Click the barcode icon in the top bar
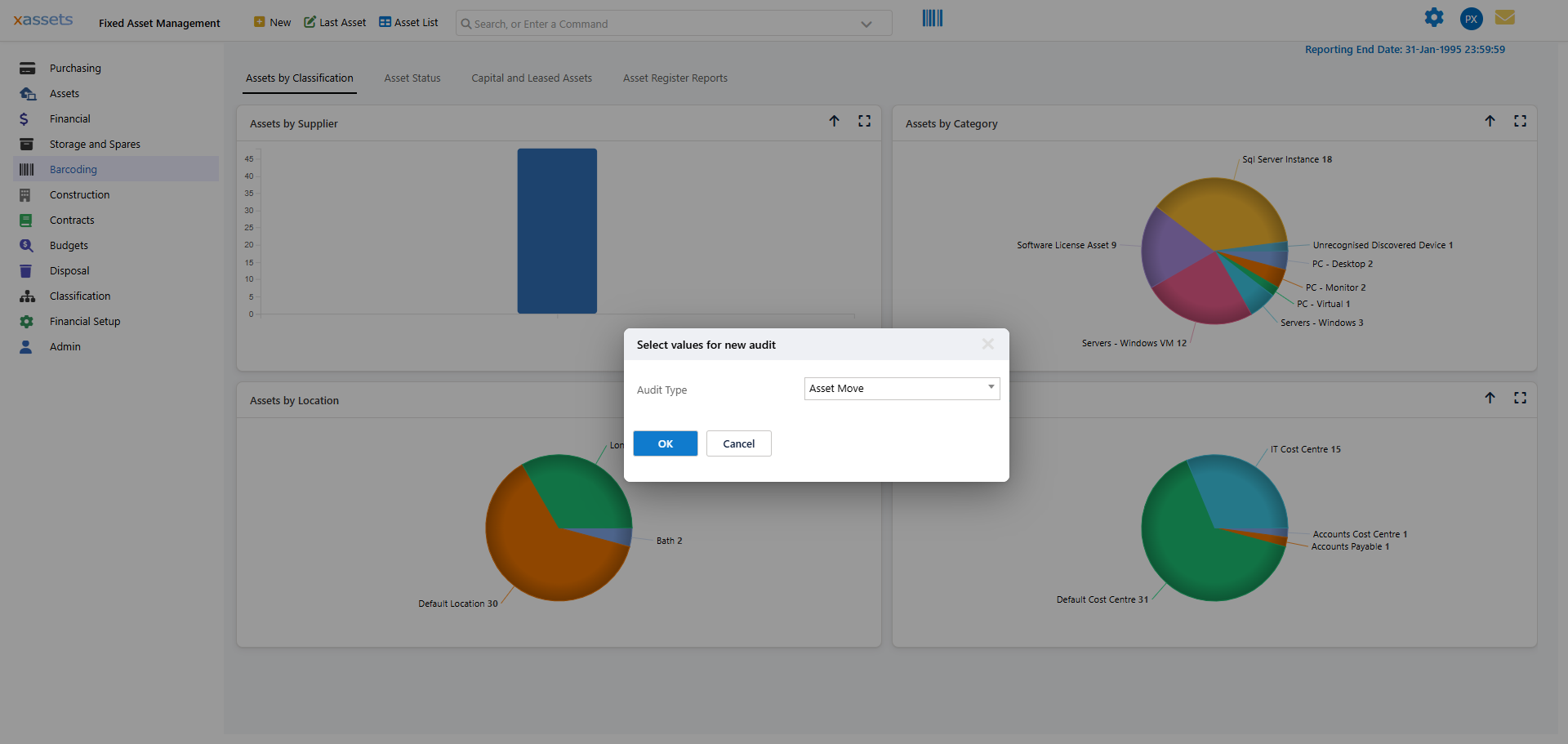The height and width of the screenshot is (744, 1568). tap(931, 17)
